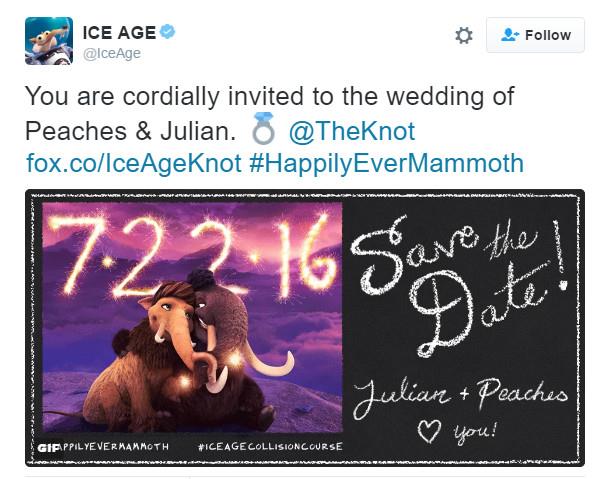Open the ICE AGE display name
This screenshot has height=479, width=601.
click(x=119, y=33)
